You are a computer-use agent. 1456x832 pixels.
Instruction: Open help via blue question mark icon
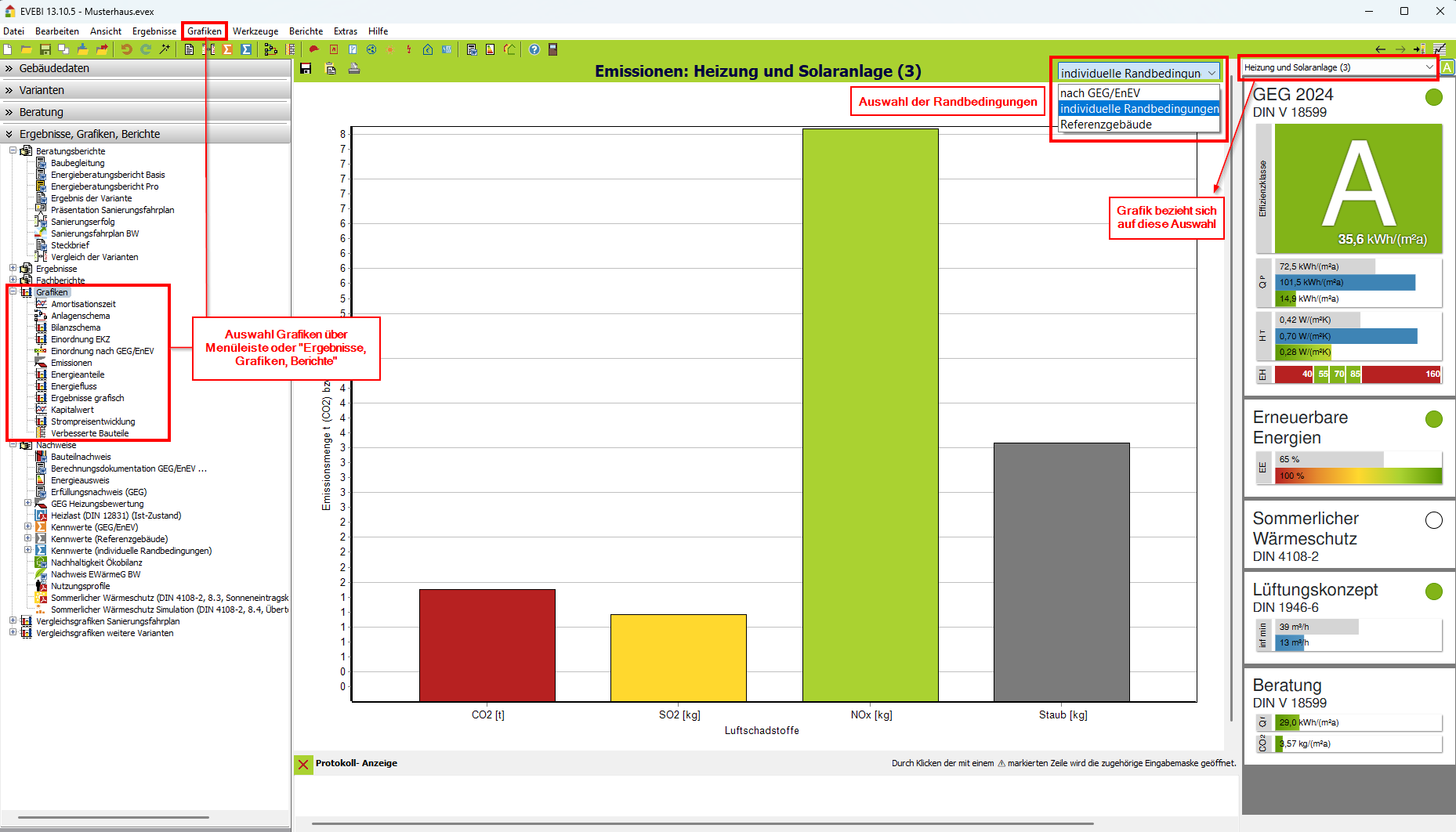pyautogui.click(x=534, y=49)
